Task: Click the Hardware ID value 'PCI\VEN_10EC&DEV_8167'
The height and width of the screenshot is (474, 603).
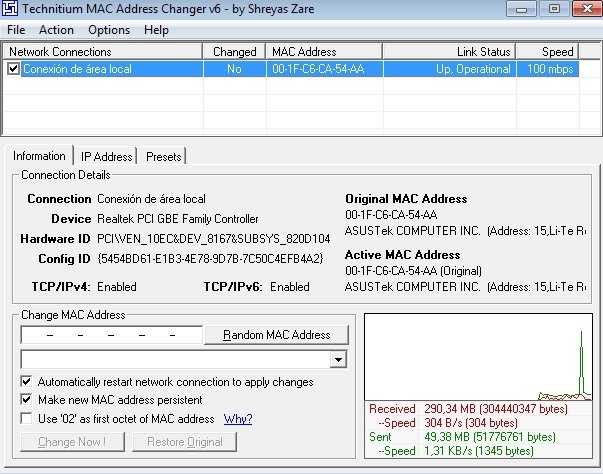Action: (213, 239)
